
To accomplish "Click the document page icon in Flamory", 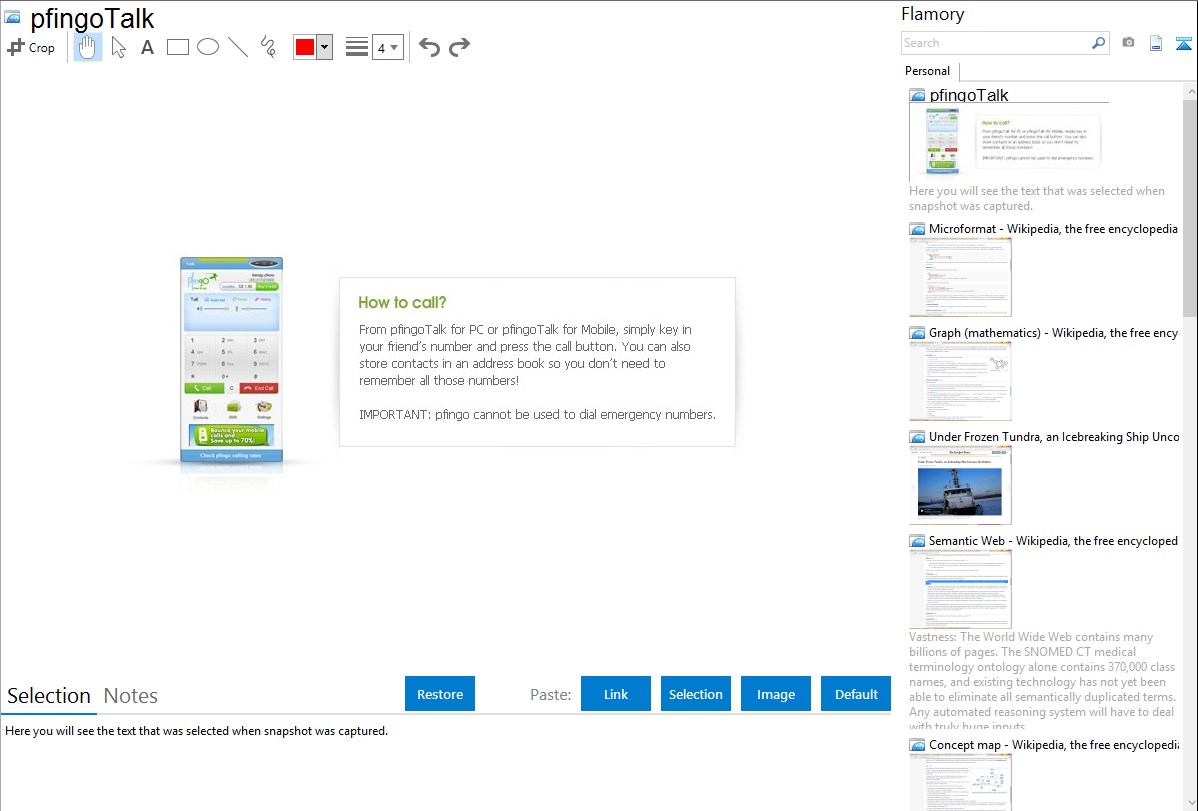I will [1156, 43].
